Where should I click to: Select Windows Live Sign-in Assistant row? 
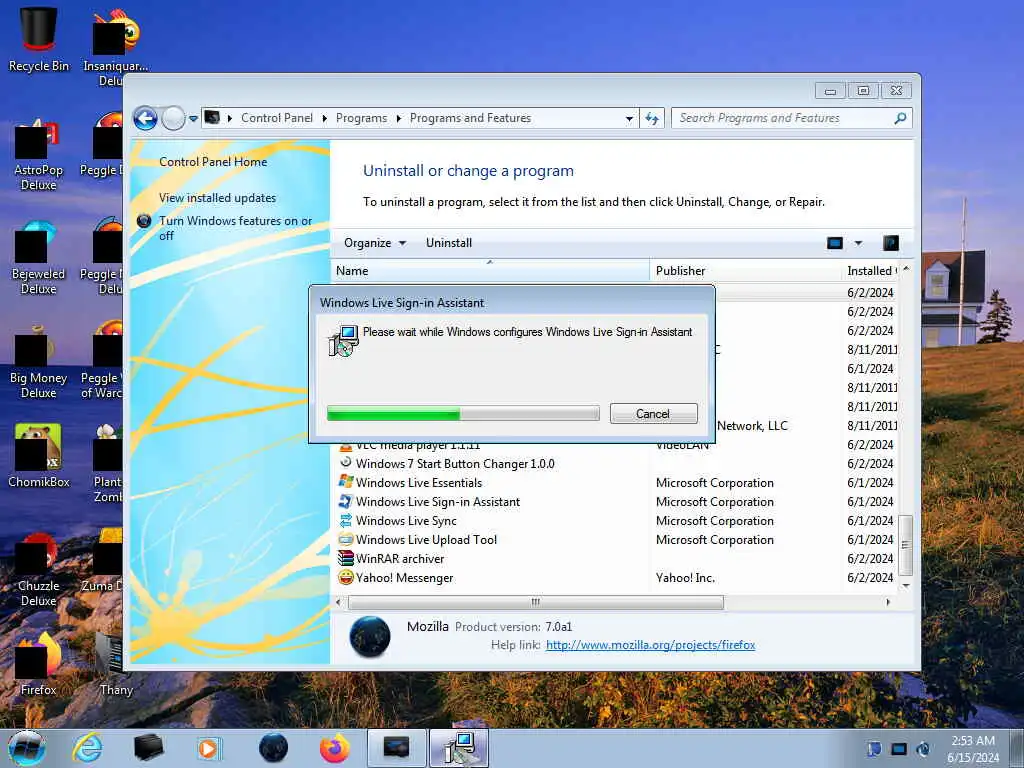click(438, 502)
